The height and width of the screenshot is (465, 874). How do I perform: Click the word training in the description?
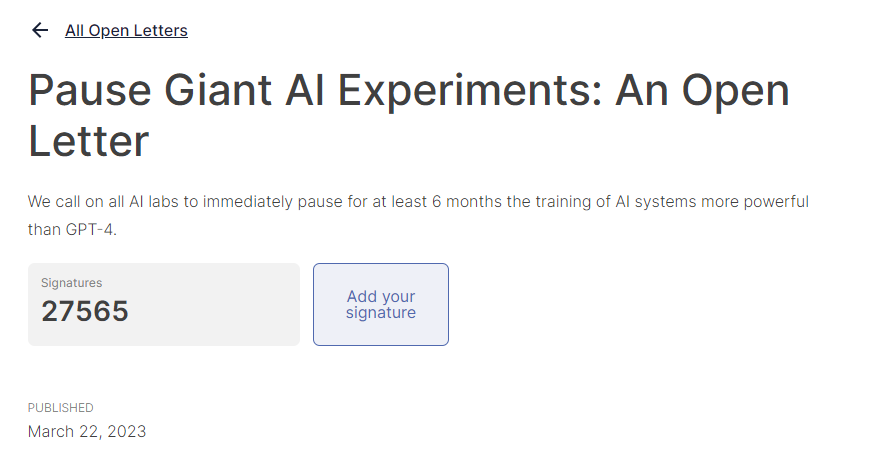564,202
